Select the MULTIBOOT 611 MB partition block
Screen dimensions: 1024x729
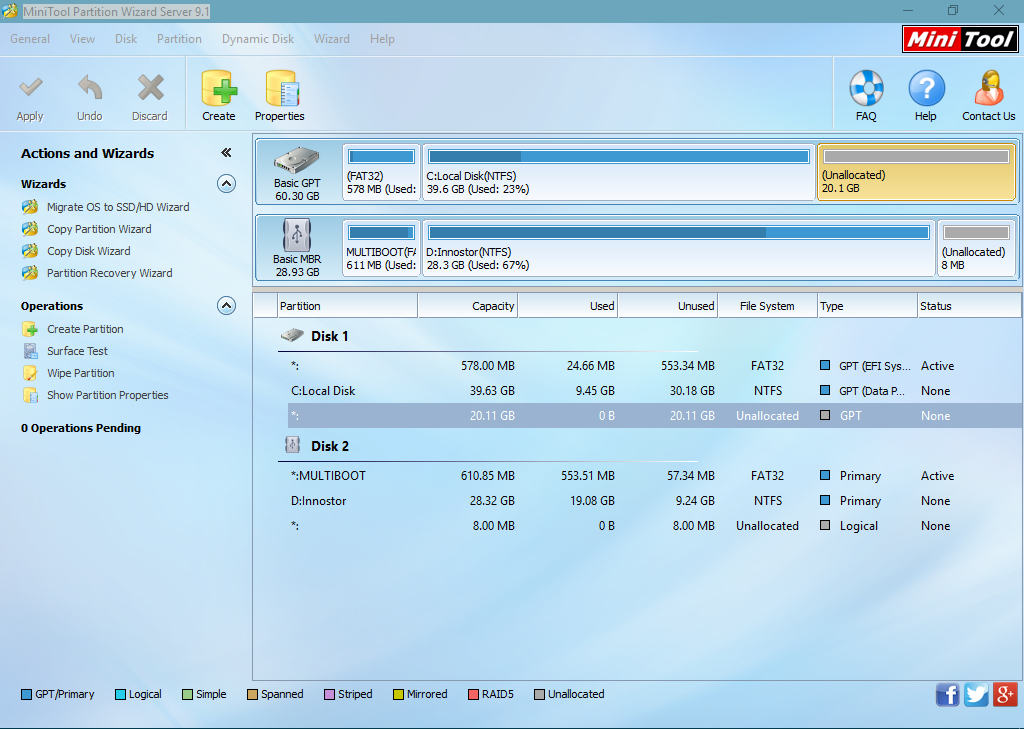point(381,248)
